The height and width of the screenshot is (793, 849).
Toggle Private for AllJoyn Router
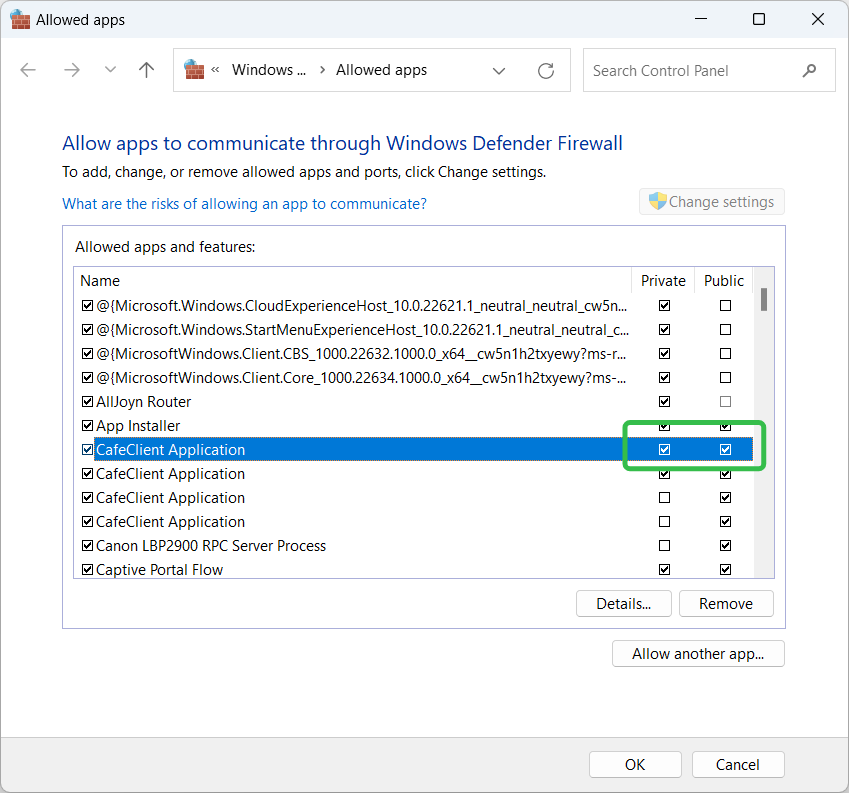pyautogui.click(x=664, y=402)
